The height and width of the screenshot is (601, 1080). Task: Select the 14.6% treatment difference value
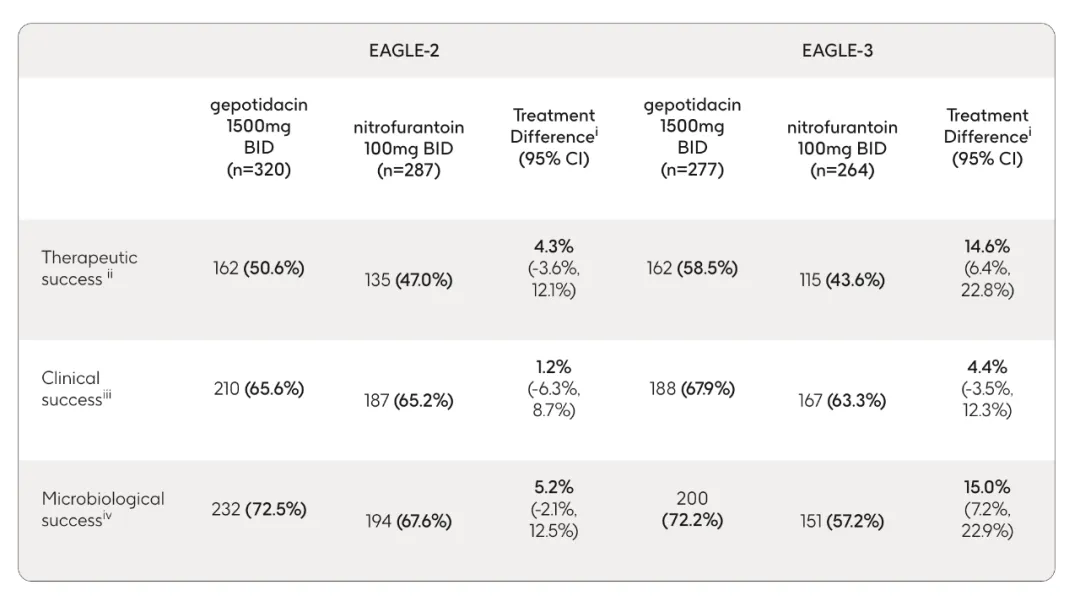(x=986, y=246)
